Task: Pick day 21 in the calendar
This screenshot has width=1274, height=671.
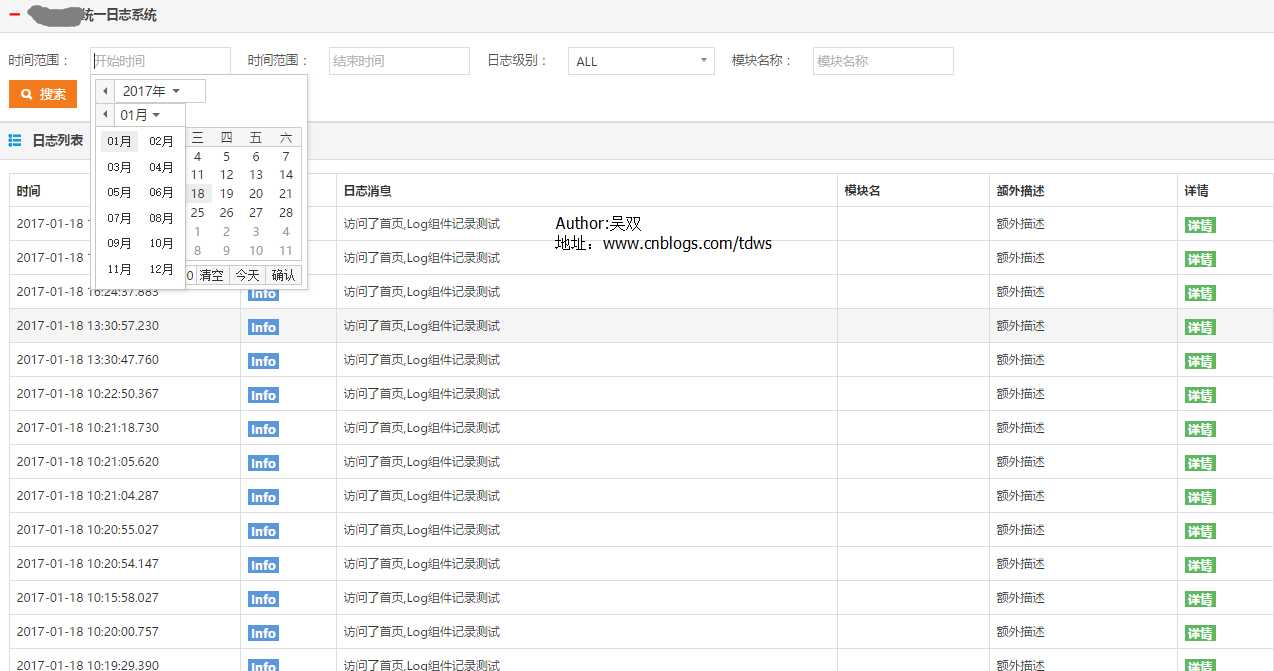Action: [286, 194]
